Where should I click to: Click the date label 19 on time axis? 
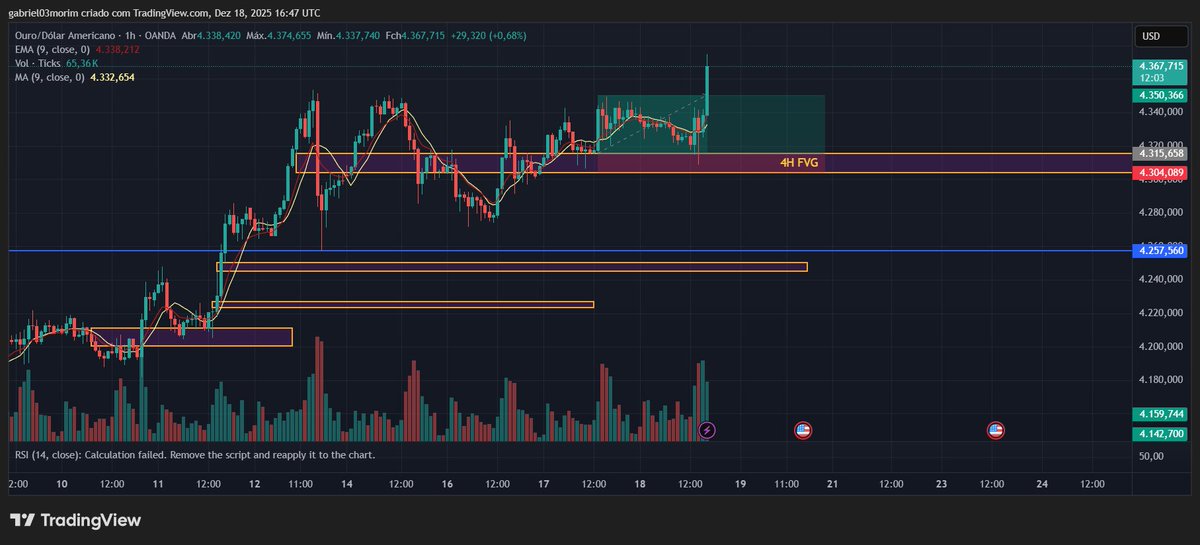740,484
